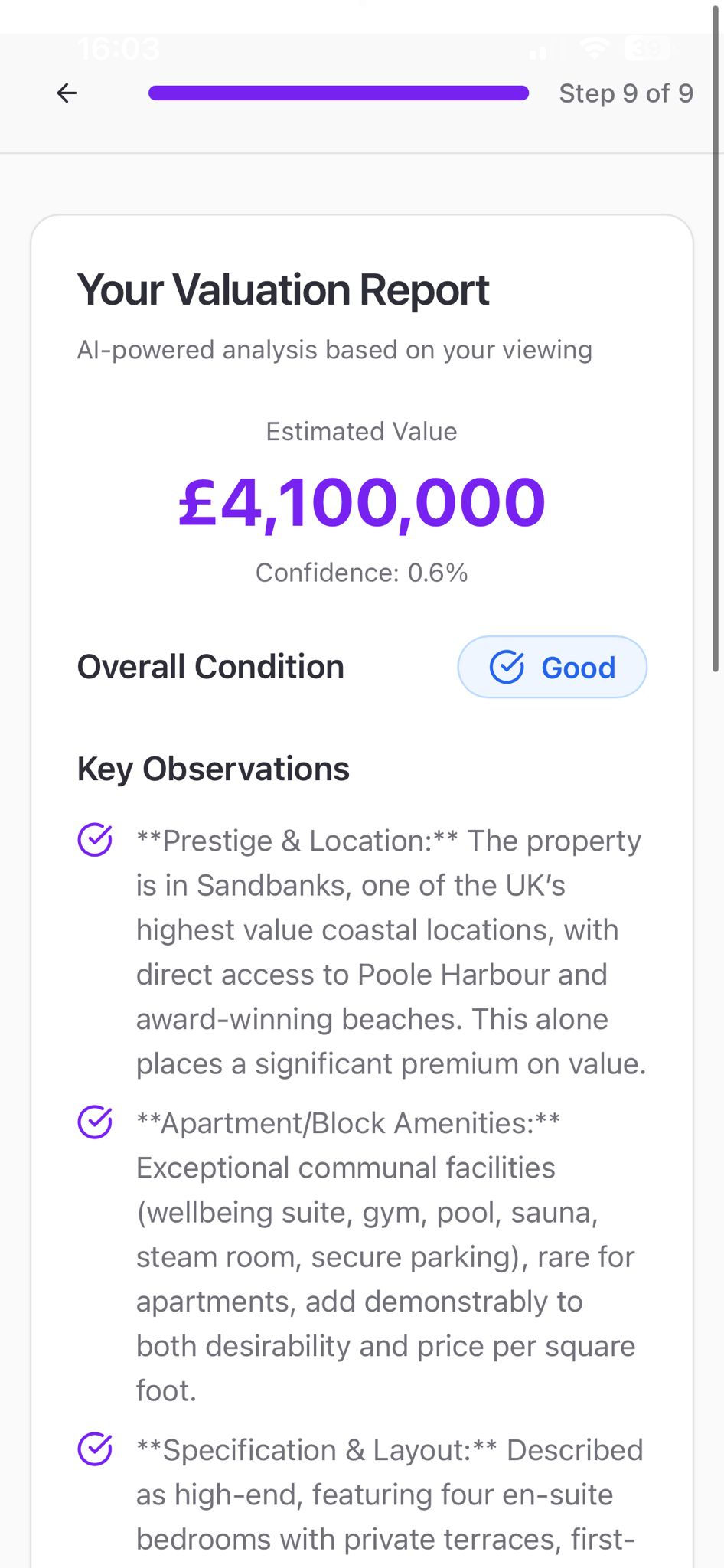Click the Apartment/Block Amenities observation text
Screen dimensions: 724x1568
pyautogui.click(x=386, y=1256)
